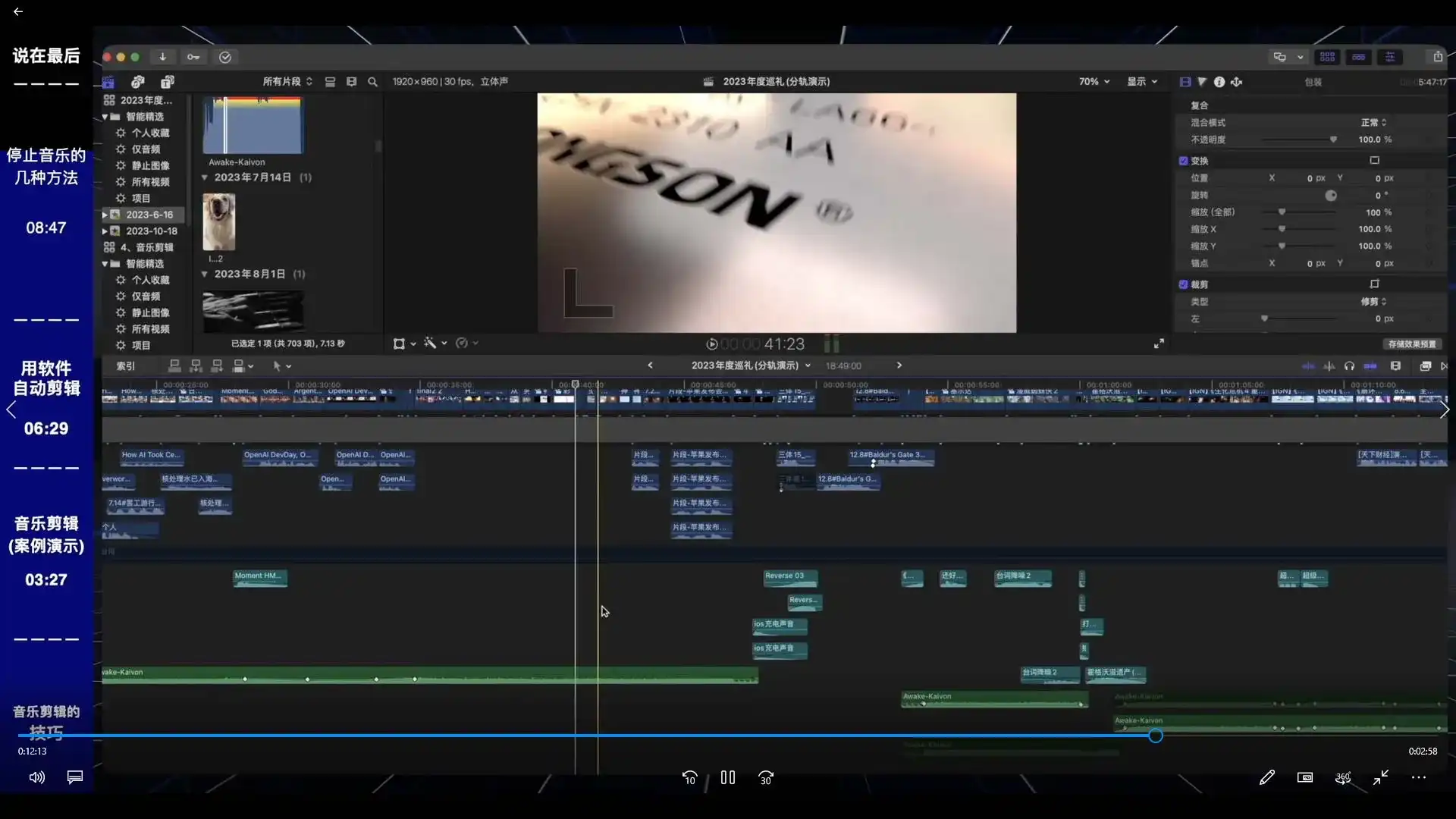Click the keyword editor key icon

[193, 57]
